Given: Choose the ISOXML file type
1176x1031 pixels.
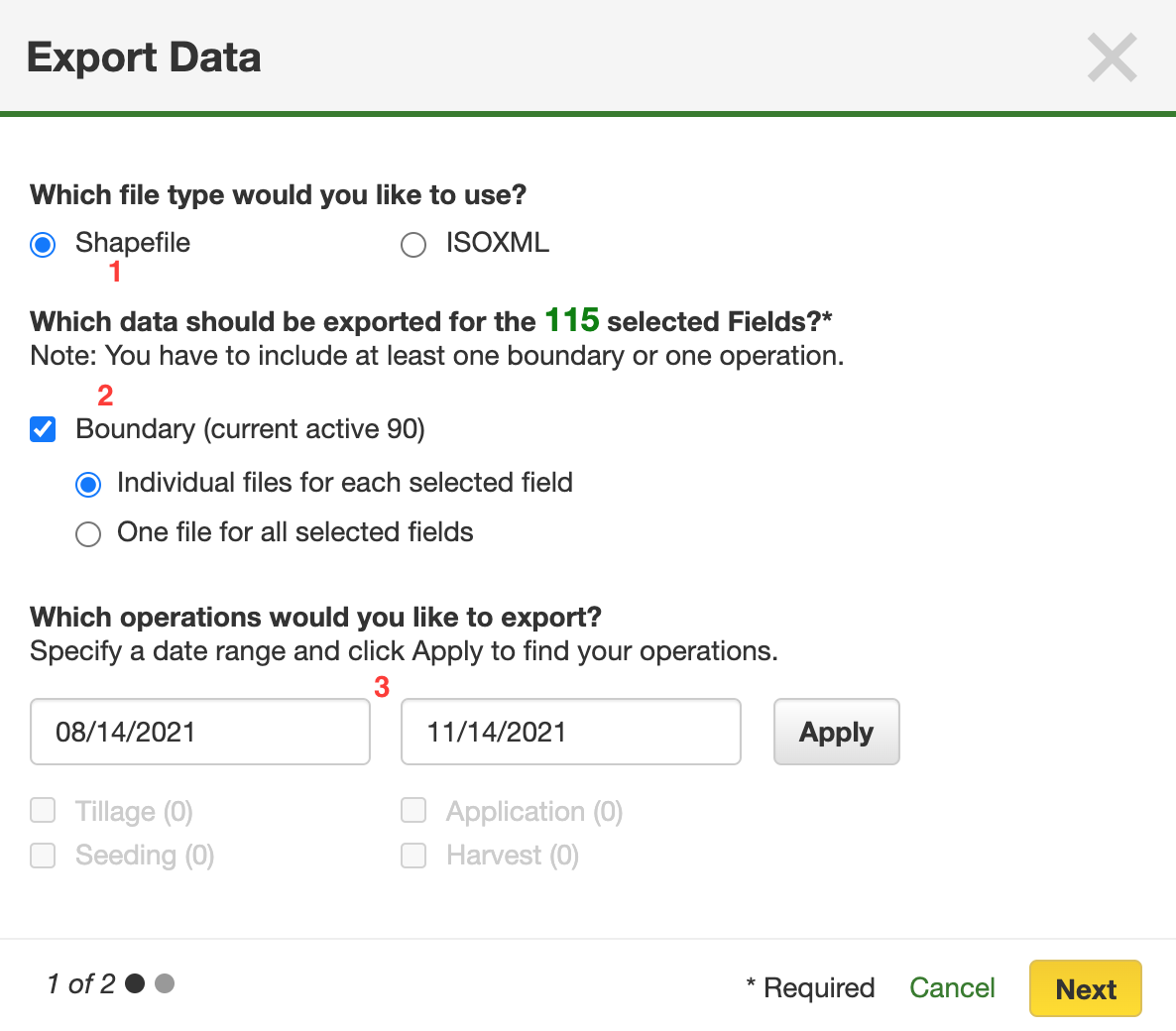Looking at the screenshot, I should pos(413,244).
